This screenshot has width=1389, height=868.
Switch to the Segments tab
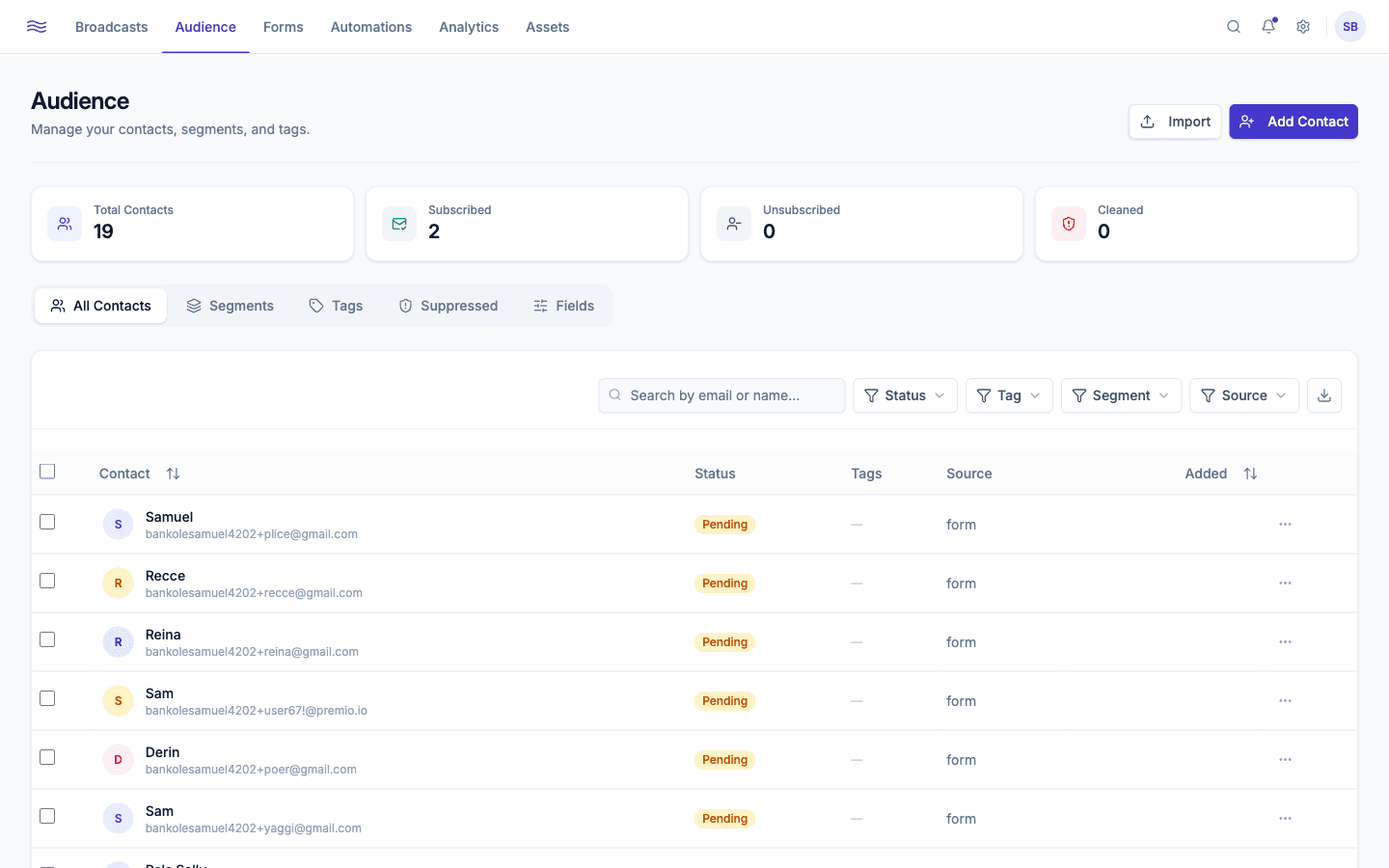point(230,306)
